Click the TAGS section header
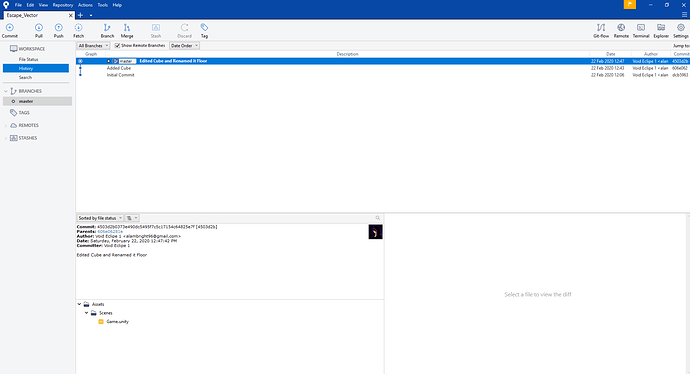The height and width of the screenshot is (374, 690). 24,113
